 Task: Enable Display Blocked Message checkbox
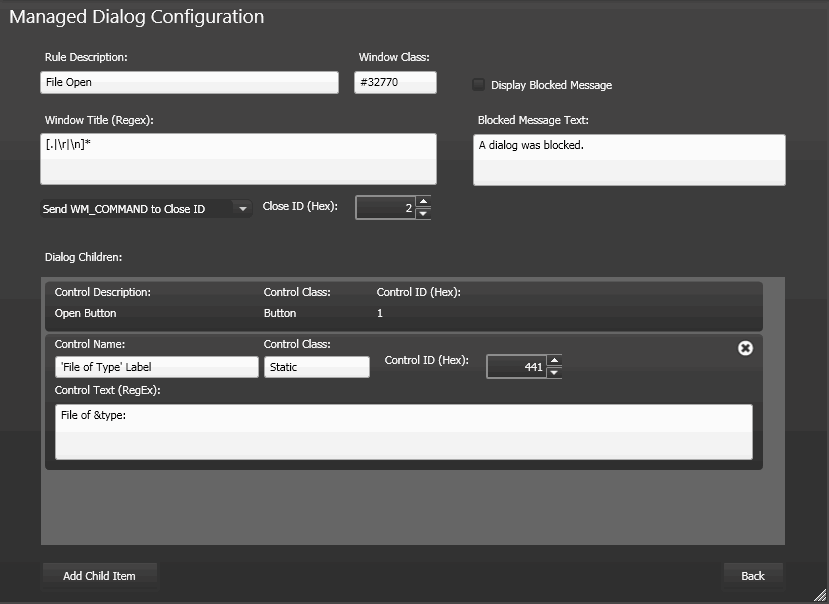pos(478,85)
